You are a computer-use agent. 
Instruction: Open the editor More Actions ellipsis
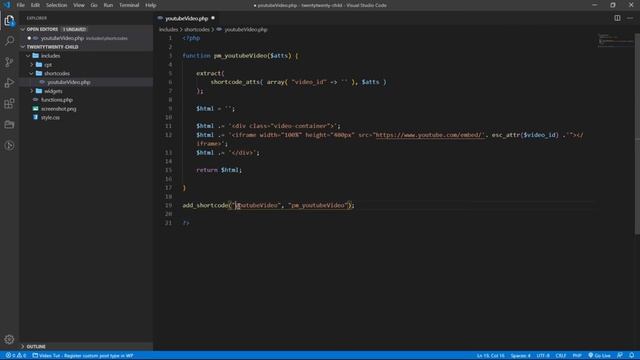tap(630, 18)
